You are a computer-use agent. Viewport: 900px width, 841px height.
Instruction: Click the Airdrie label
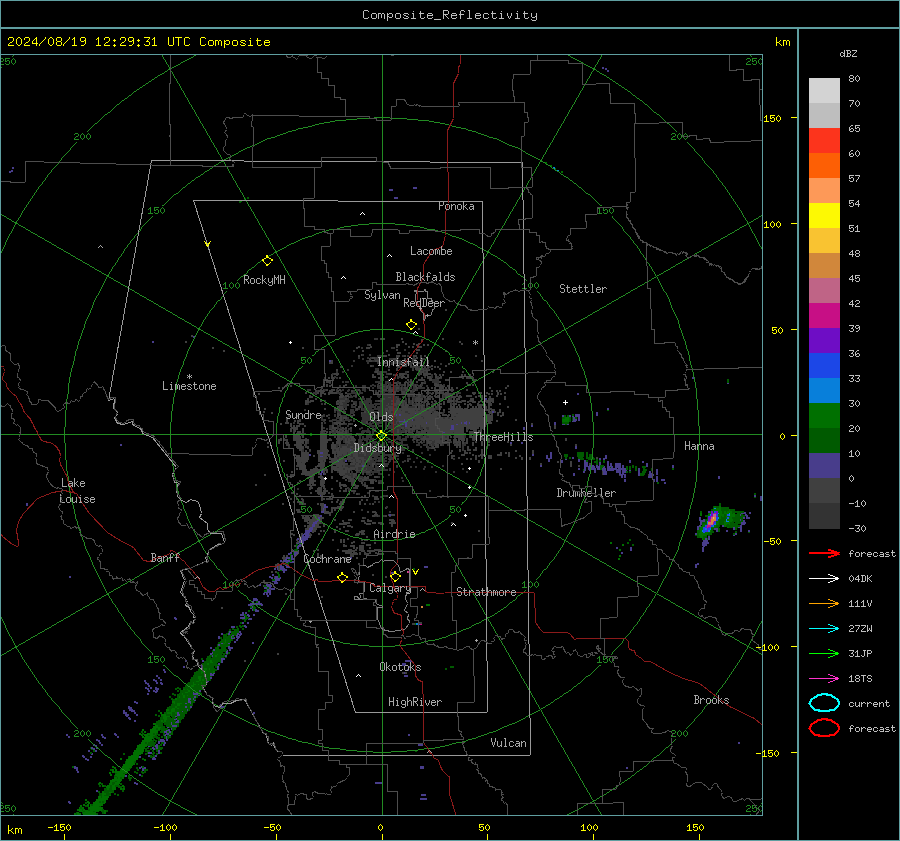click(x=394, y=534)
